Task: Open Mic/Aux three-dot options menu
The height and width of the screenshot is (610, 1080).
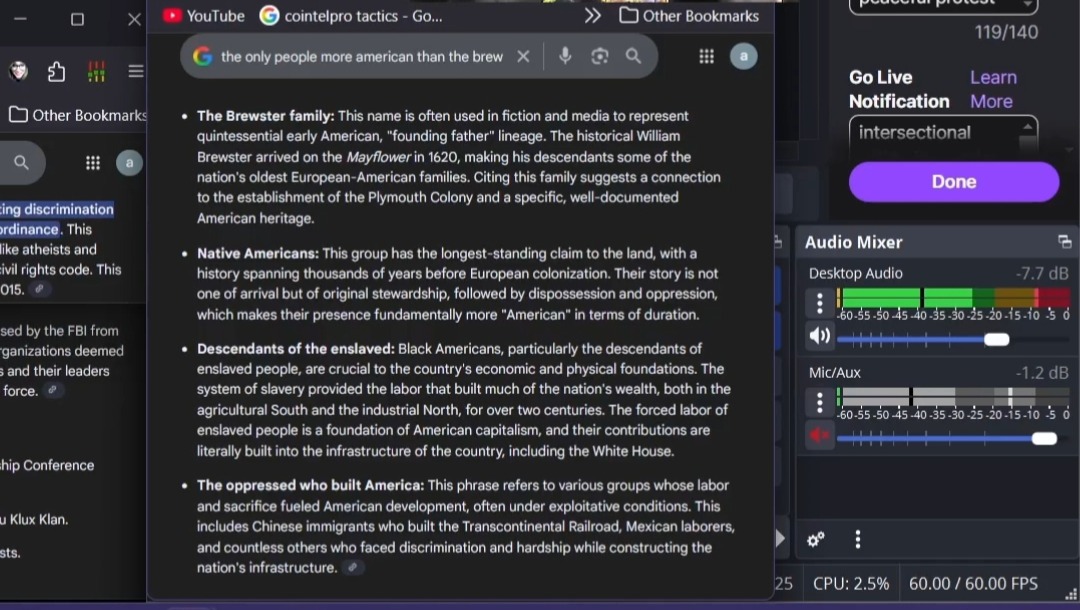Action: [x=820, y=402]
